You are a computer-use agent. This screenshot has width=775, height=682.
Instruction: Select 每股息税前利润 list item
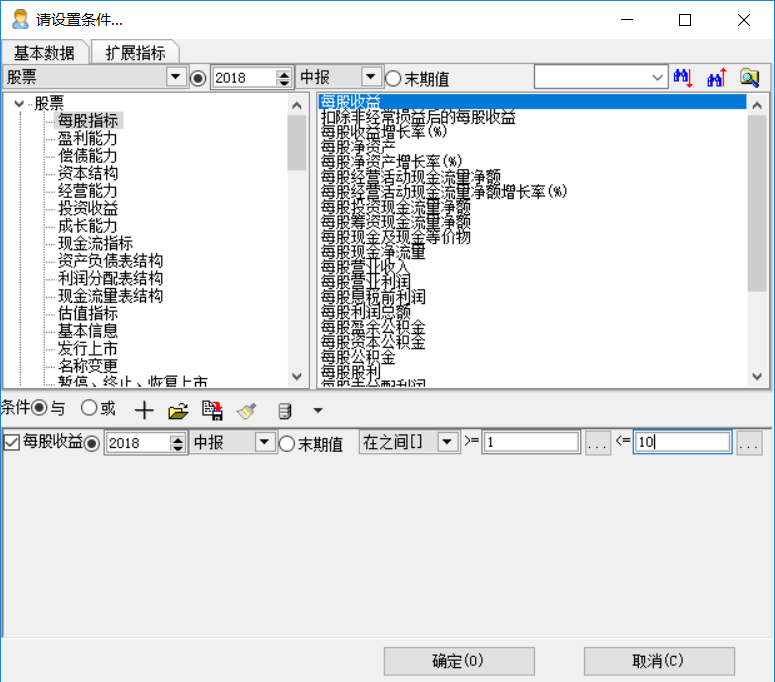[373, 297]
